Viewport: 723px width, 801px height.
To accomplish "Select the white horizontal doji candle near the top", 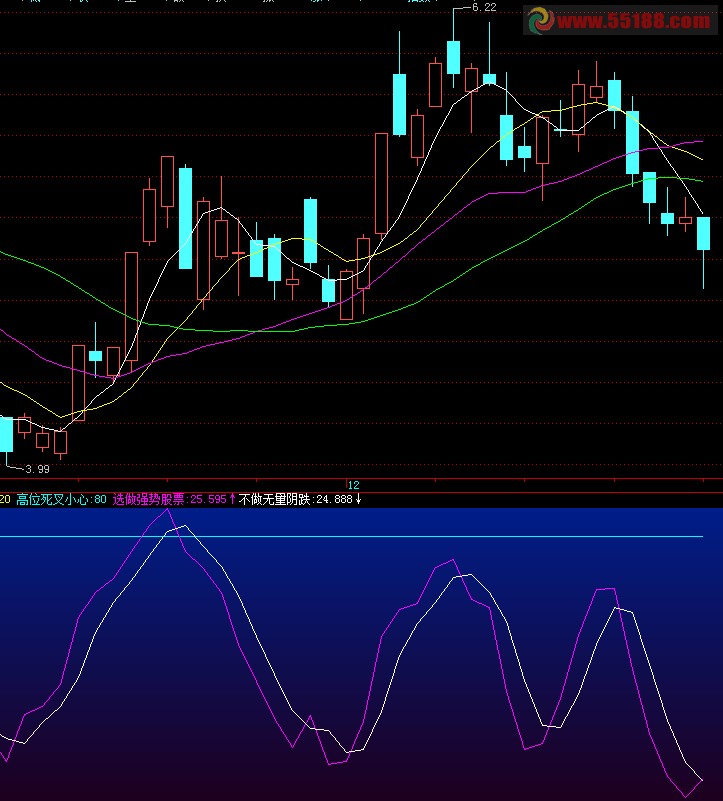I will [567, 130].
